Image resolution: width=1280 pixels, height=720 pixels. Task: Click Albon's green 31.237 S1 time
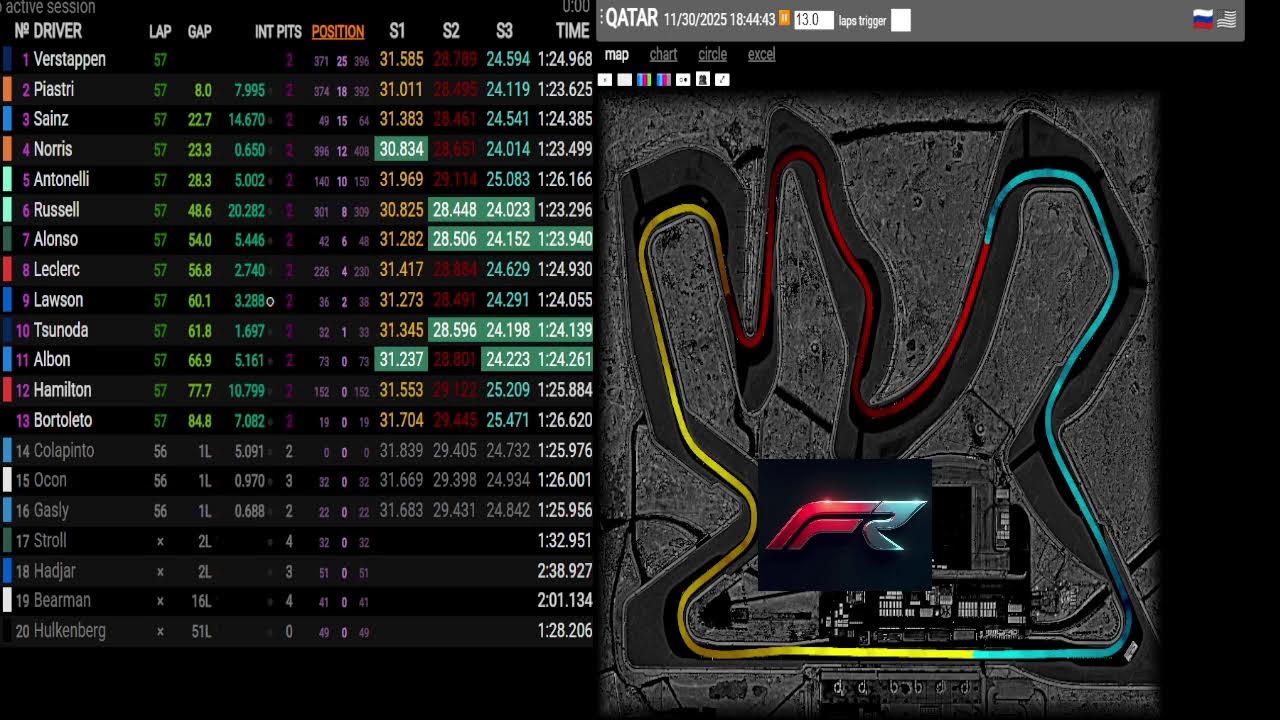(x=401, y=359)
